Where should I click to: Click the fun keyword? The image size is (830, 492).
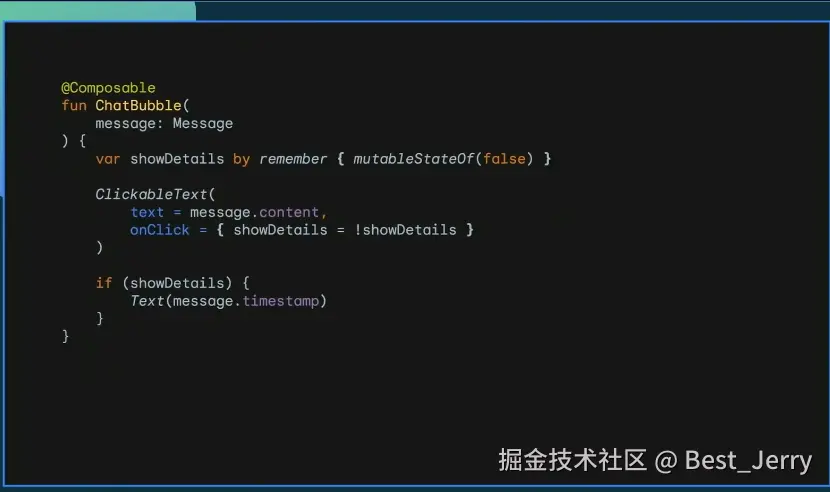tap(74, 105)
